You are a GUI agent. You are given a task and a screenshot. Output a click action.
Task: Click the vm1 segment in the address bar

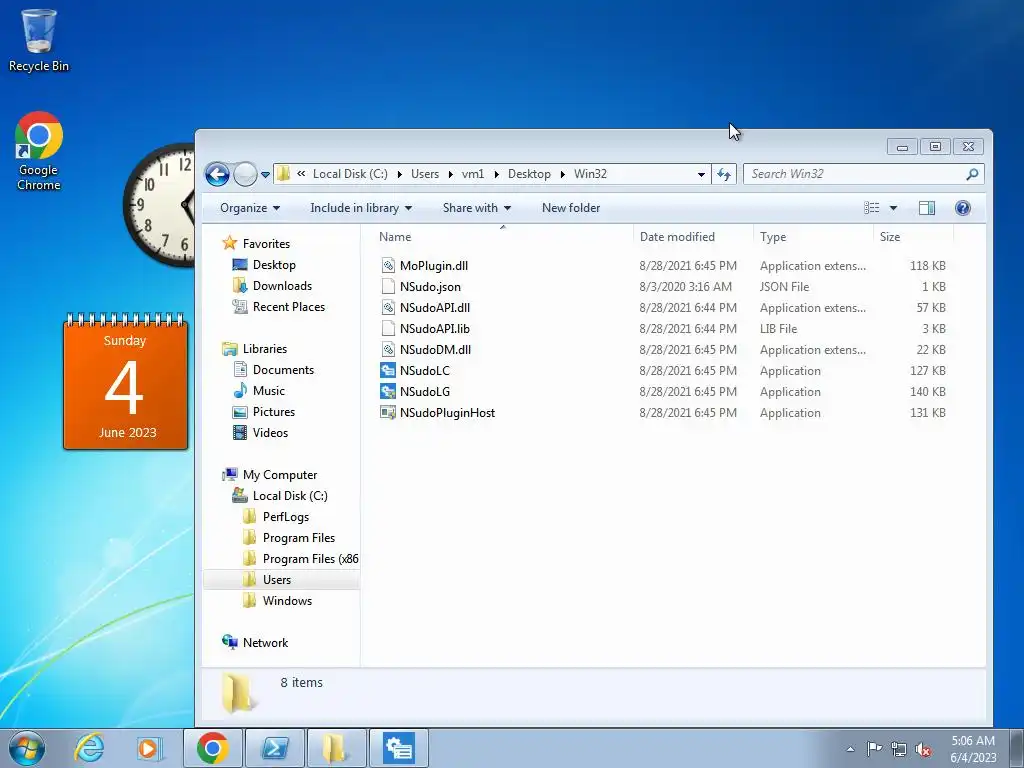(x=473, y=174)
